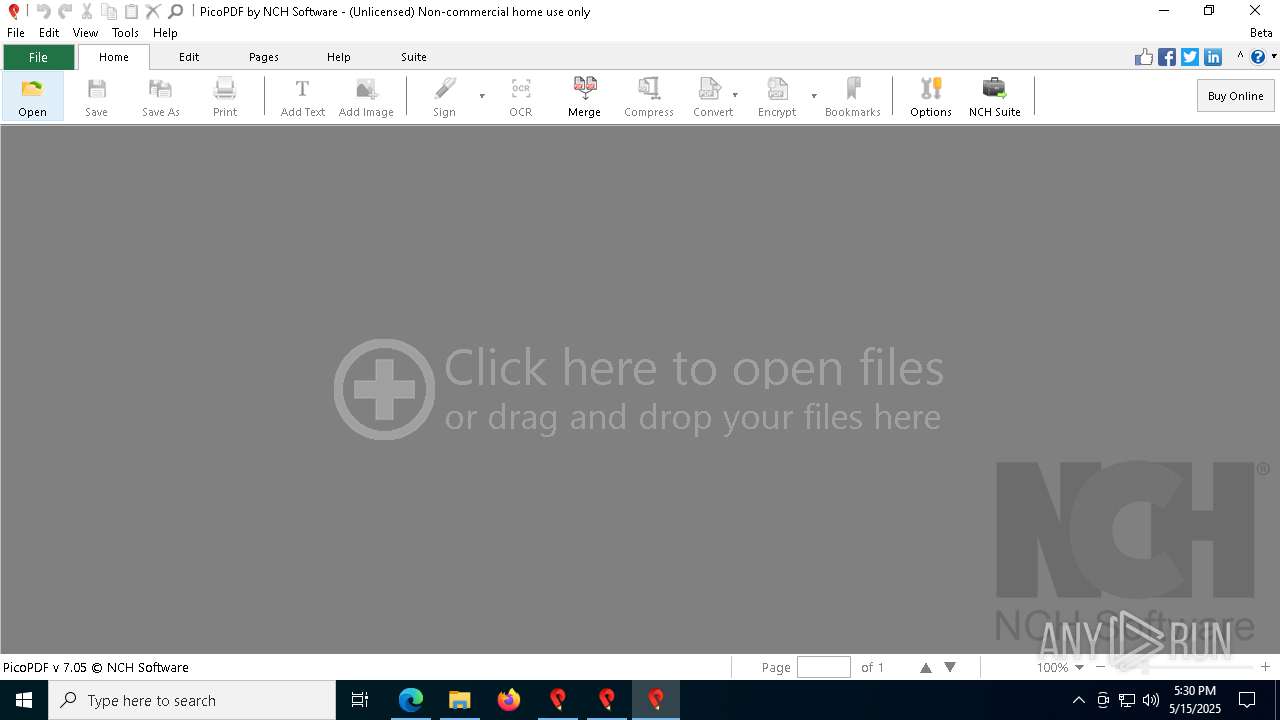Viewport: 1280px width, 720px height.
Task: Collapse the ribbon with caret arrow
Action: (1240, 57)
